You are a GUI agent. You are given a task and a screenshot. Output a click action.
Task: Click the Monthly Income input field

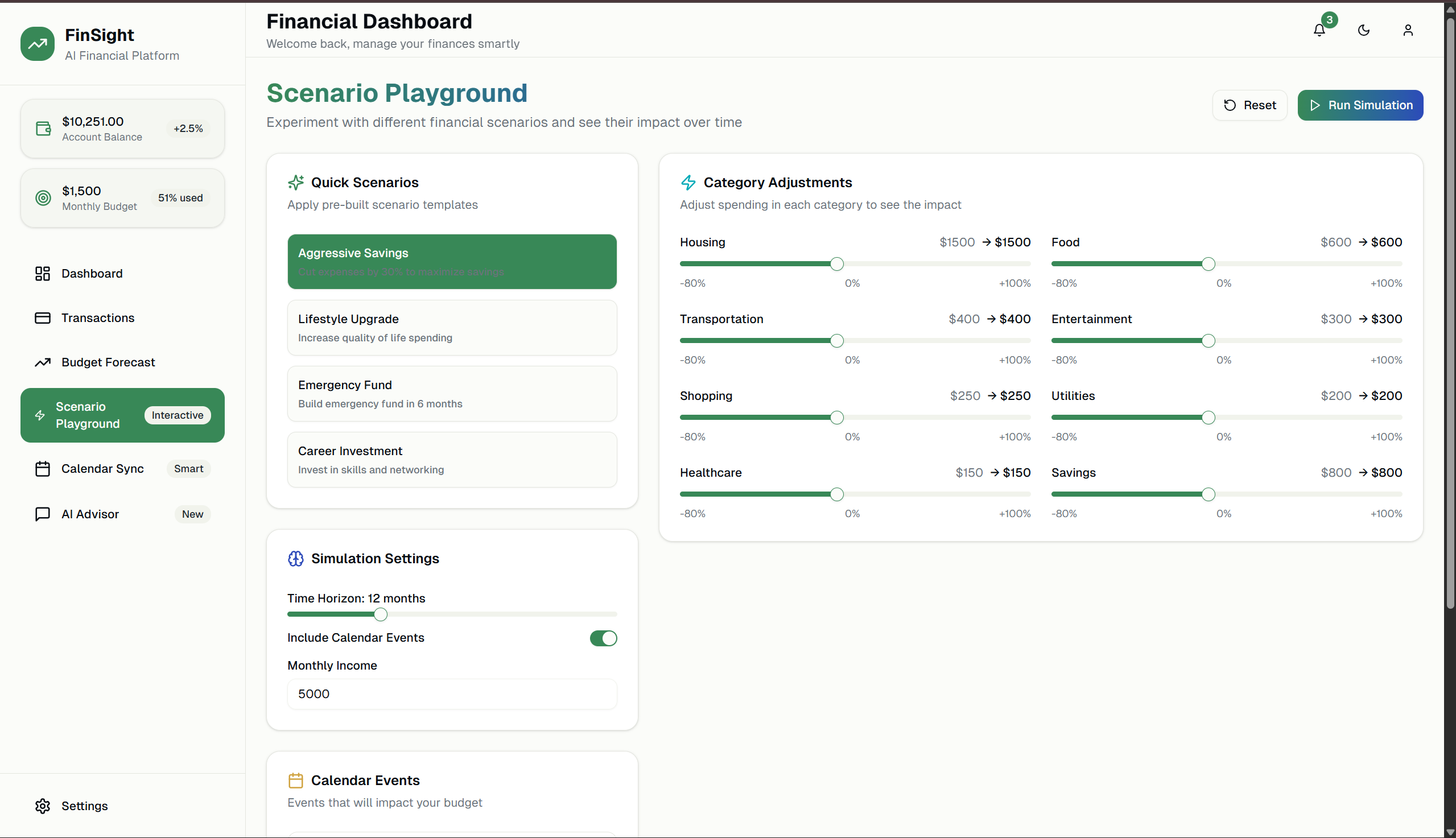pos(452,694)
